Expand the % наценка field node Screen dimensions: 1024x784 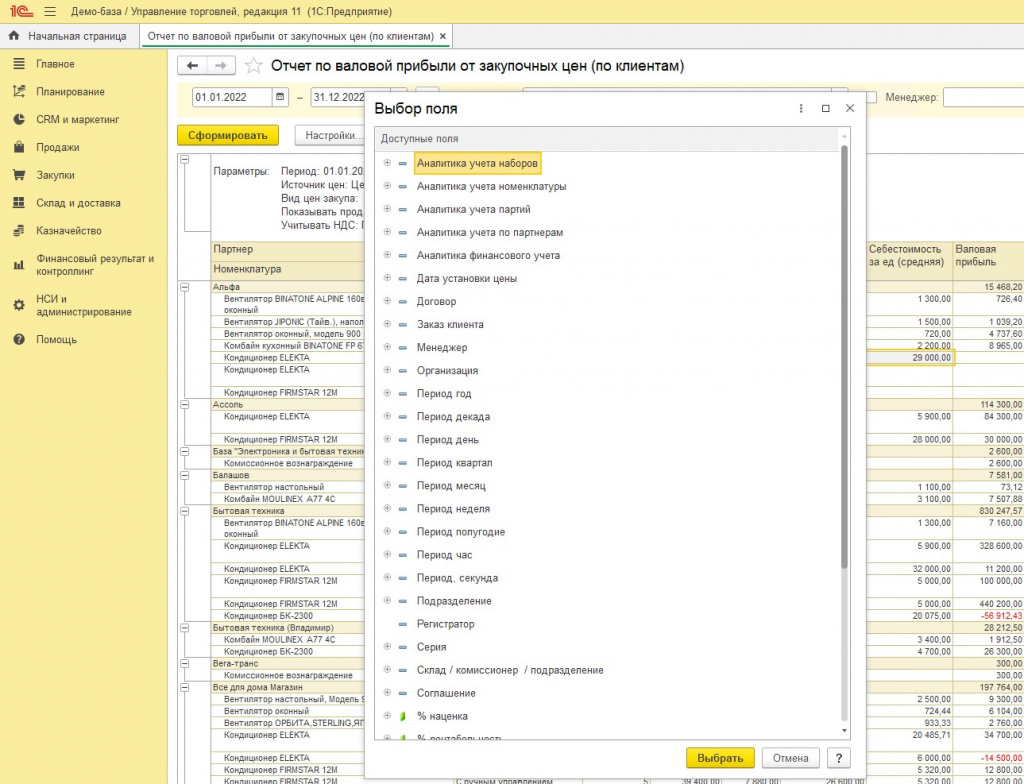[x=387, y=716]
